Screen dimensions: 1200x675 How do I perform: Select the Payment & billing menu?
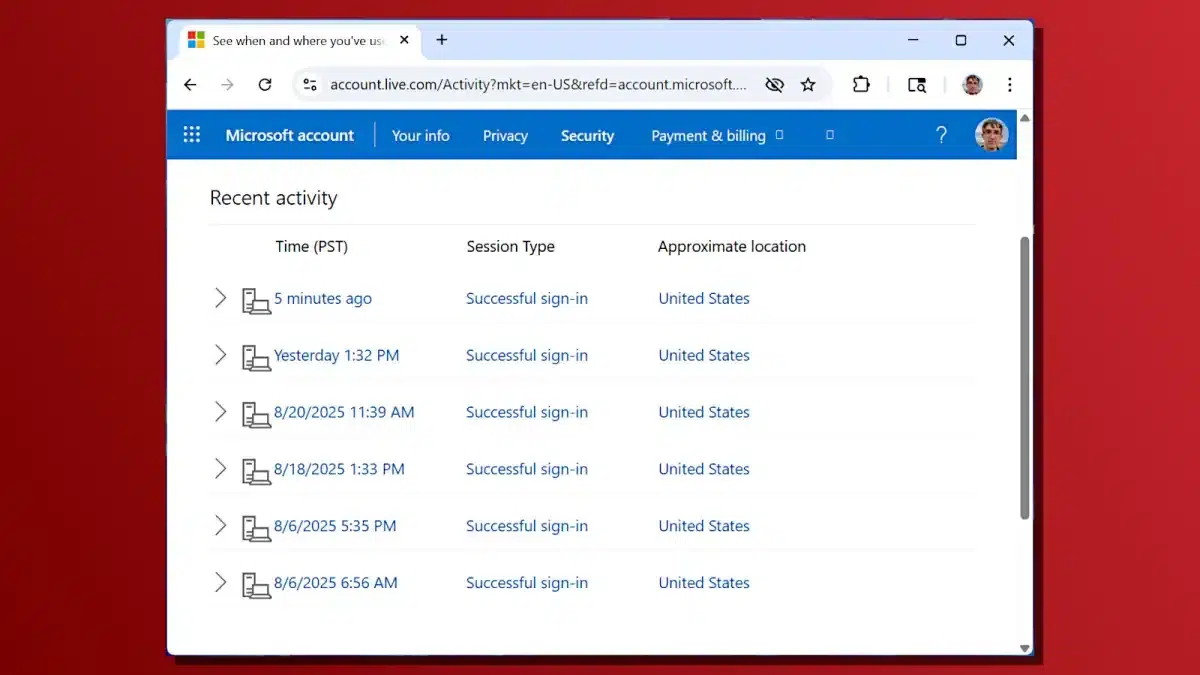coord(707,135)
